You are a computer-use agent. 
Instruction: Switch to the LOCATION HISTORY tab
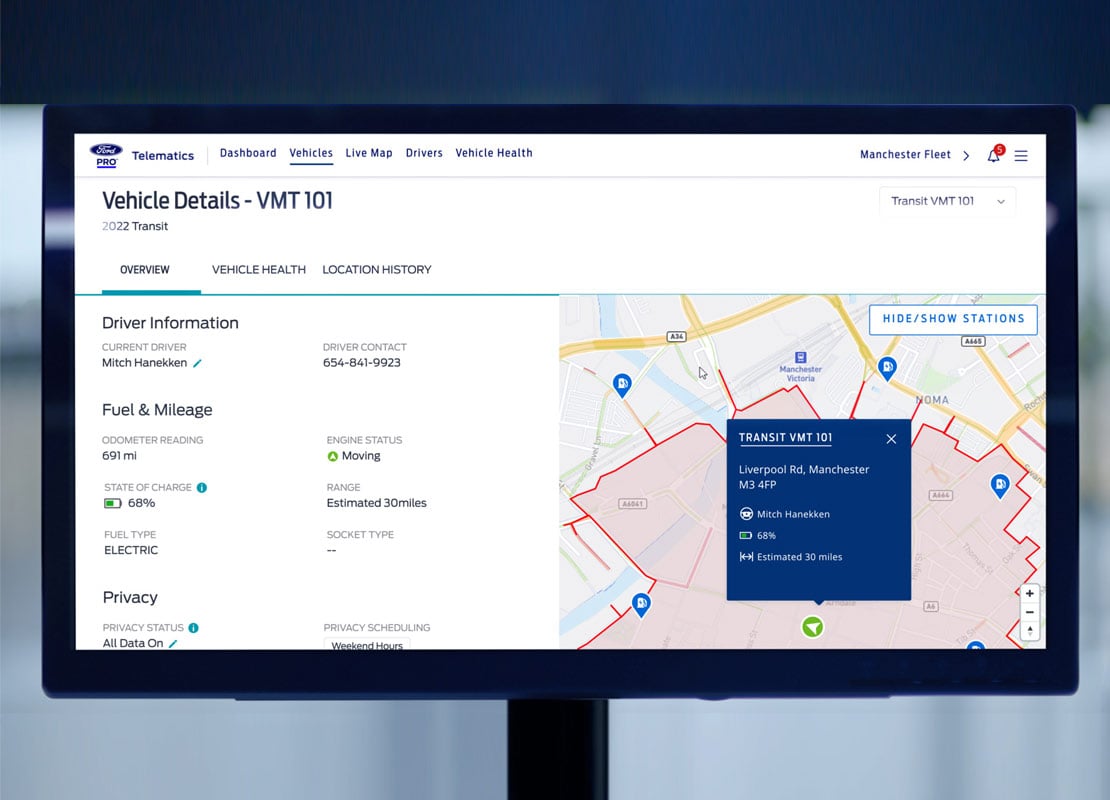pyautogui.click(x=377, y=270)
